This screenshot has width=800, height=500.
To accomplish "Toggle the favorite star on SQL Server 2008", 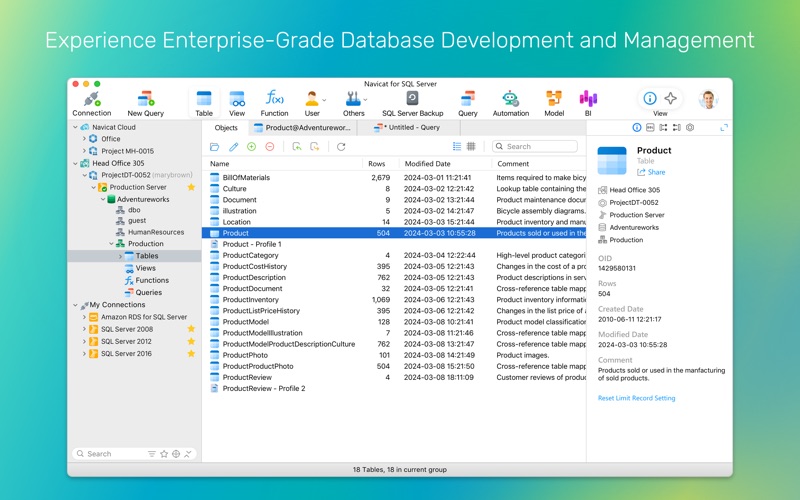I will (191, 329).
